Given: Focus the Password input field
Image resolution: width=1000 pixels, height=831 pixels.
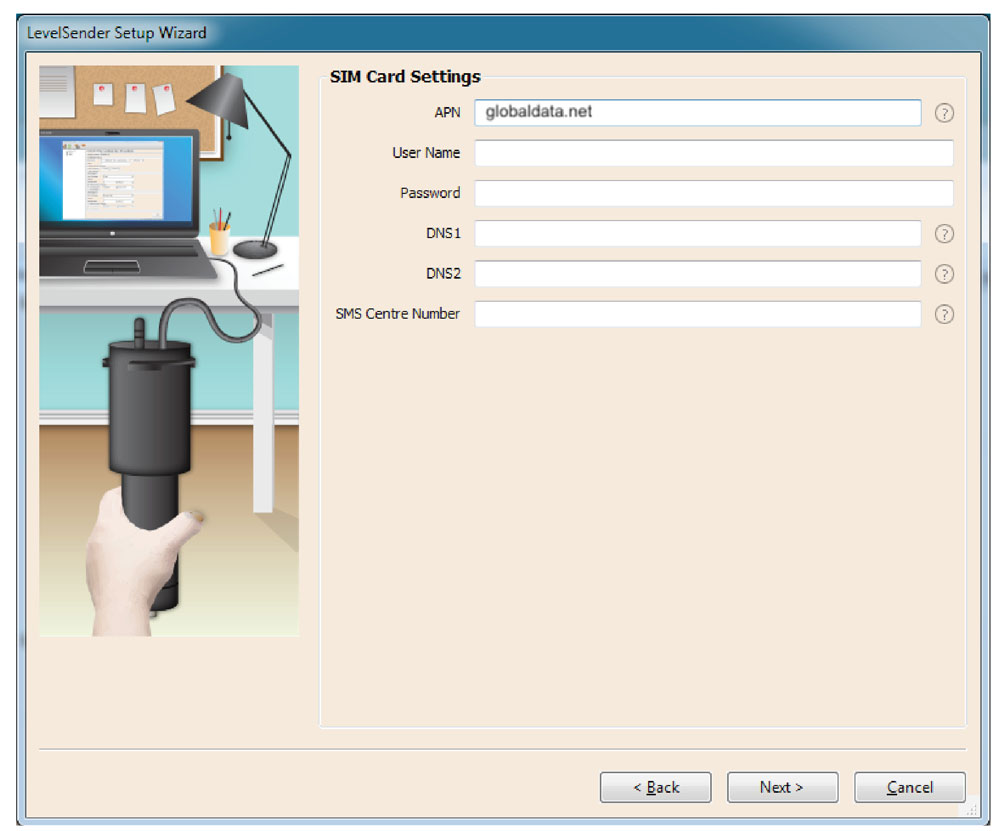Looking at the screenshot, I should pyautogui.click(x=714, y=193).
